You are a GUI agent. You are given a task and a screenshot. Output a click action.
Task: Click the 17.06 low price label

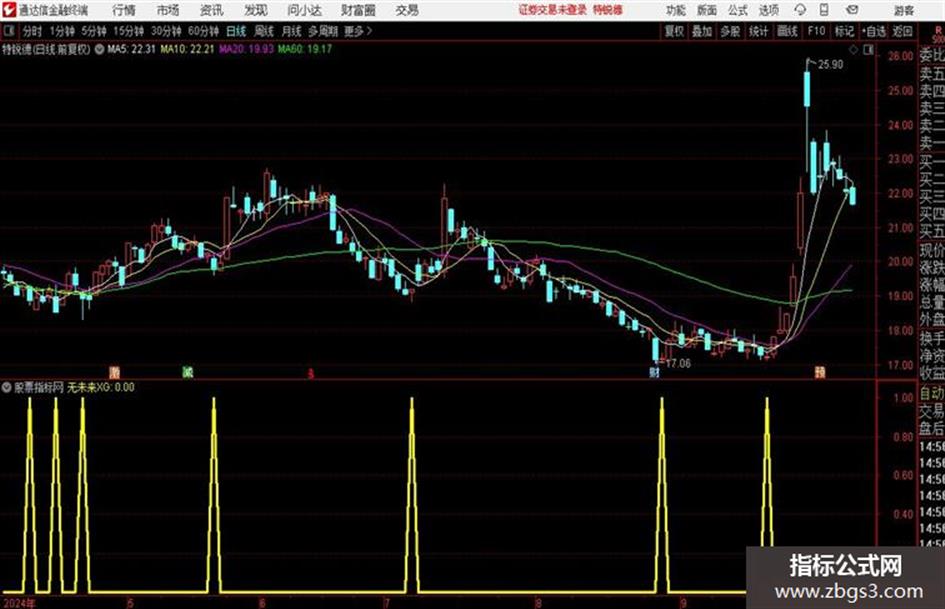click(x=678, y=363)
